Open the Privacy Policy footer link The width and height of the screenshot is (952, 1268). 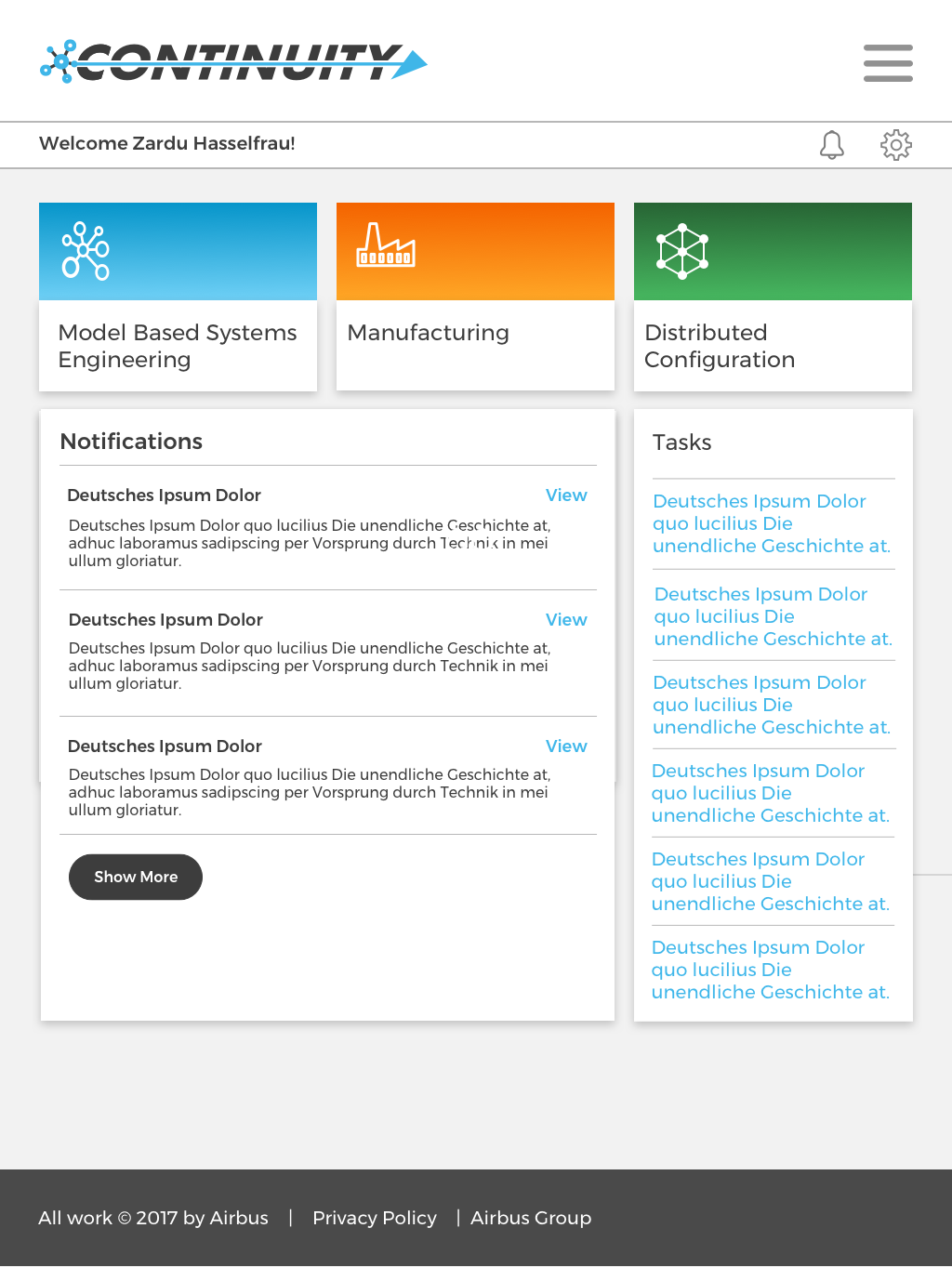[x=375, y=1218]
